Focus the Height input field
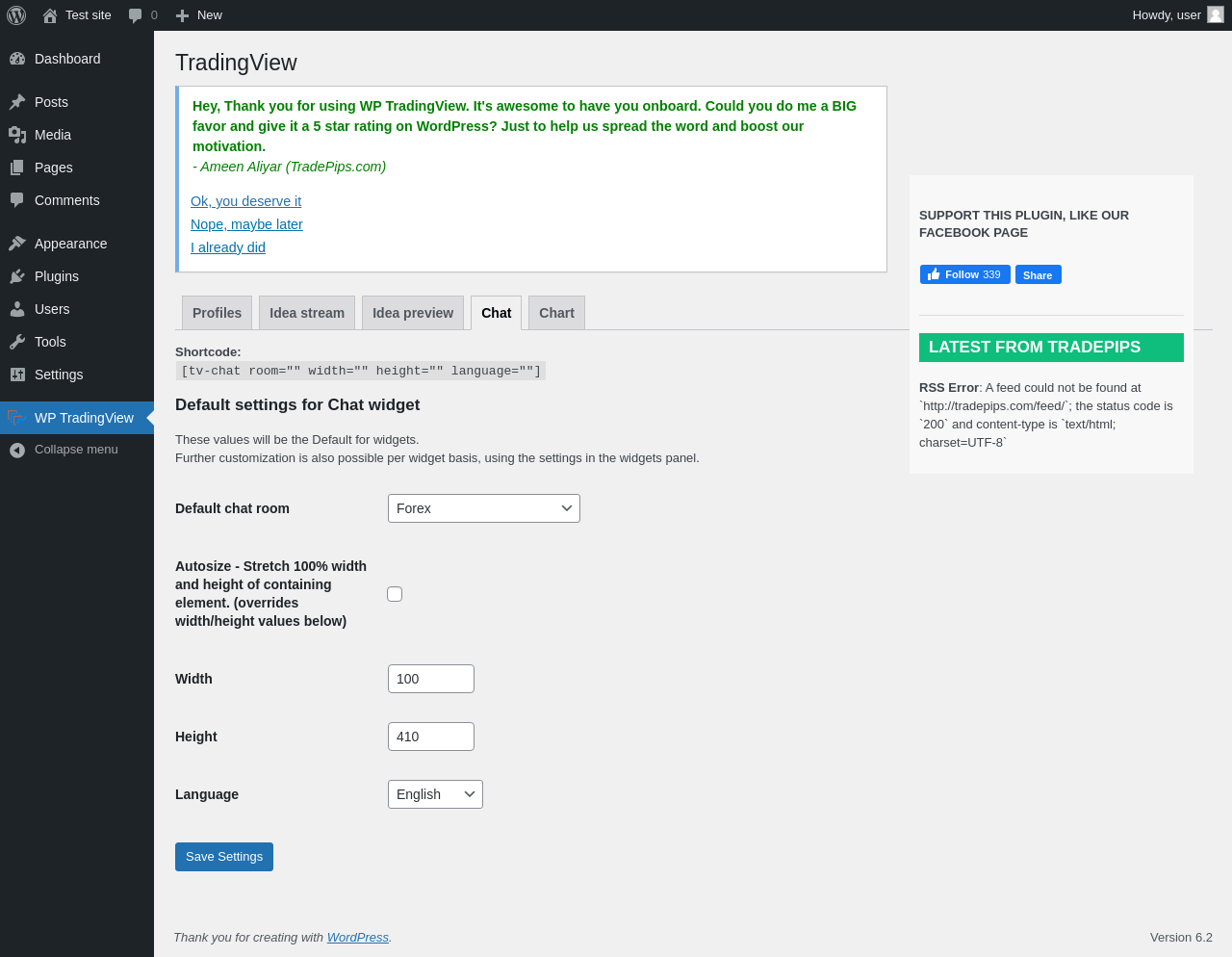Screen dimensions: 1232x957 (431, 737)
